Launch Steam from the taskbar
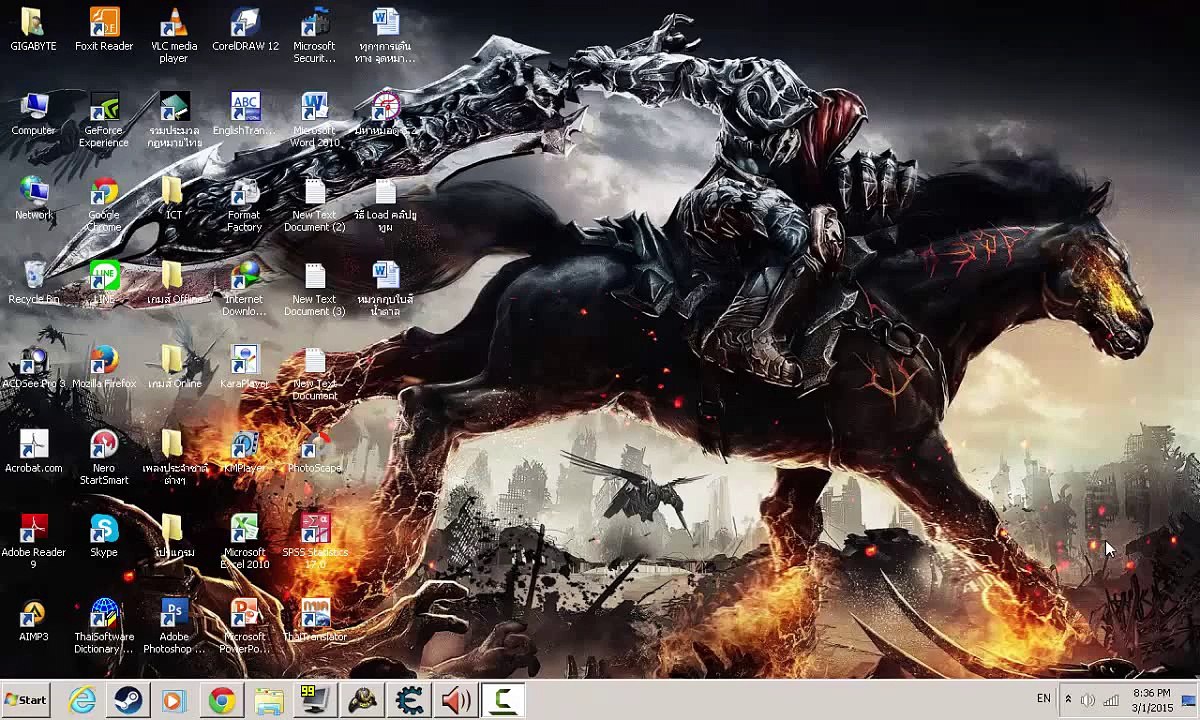The image size is (1200, 720). tap(128, 700)
